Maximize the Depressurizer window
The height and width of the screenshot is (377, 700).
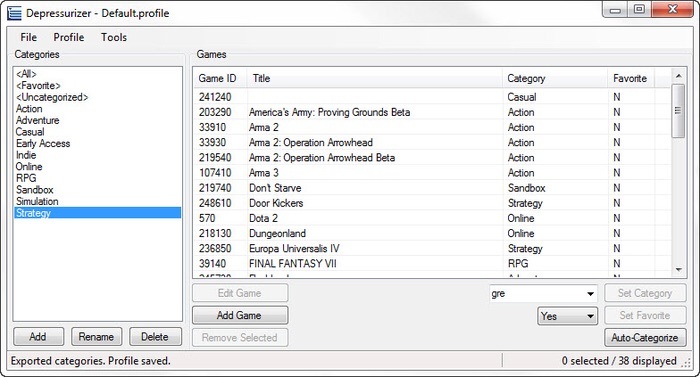coord(639,9)
